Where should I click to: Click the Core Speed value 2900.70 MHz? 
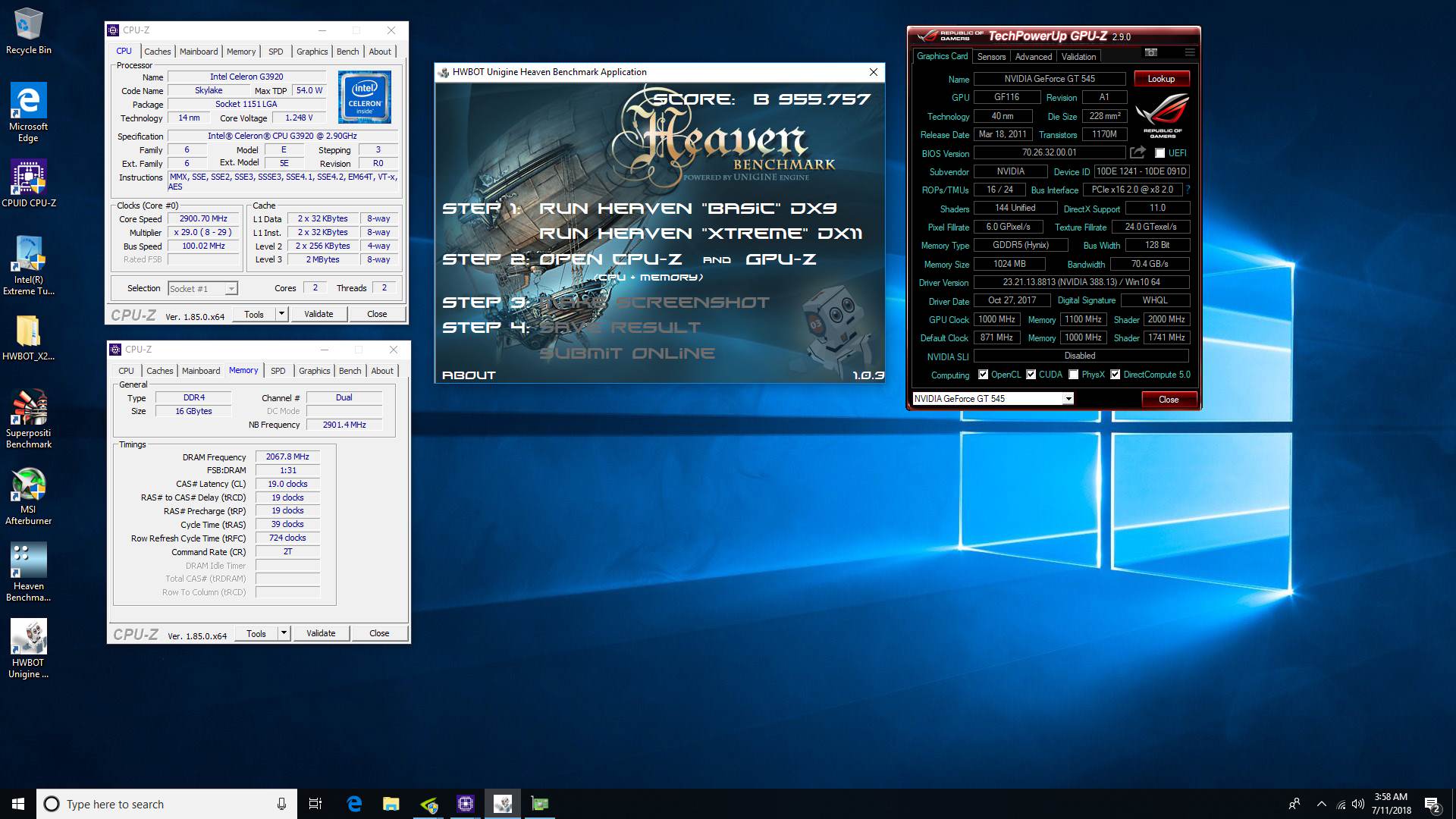tap(203, 218)
